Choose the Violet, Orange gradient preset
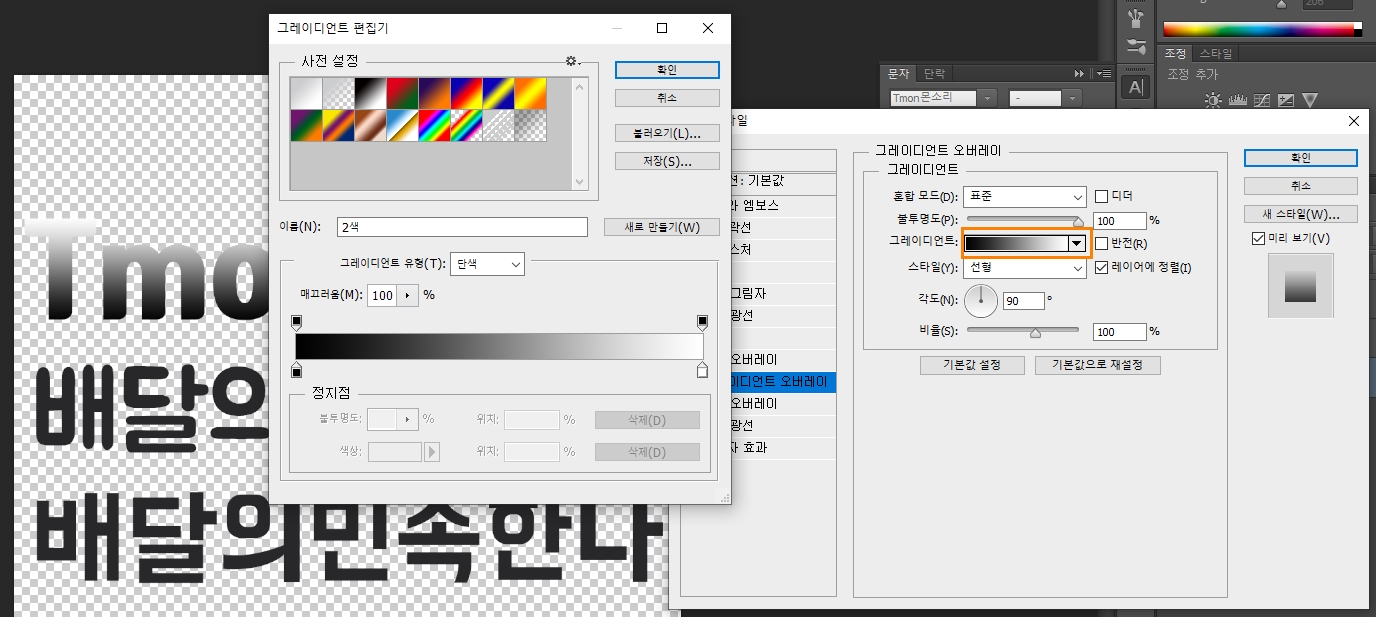This screenshot has width=1376, height=617. click(434, 93)
